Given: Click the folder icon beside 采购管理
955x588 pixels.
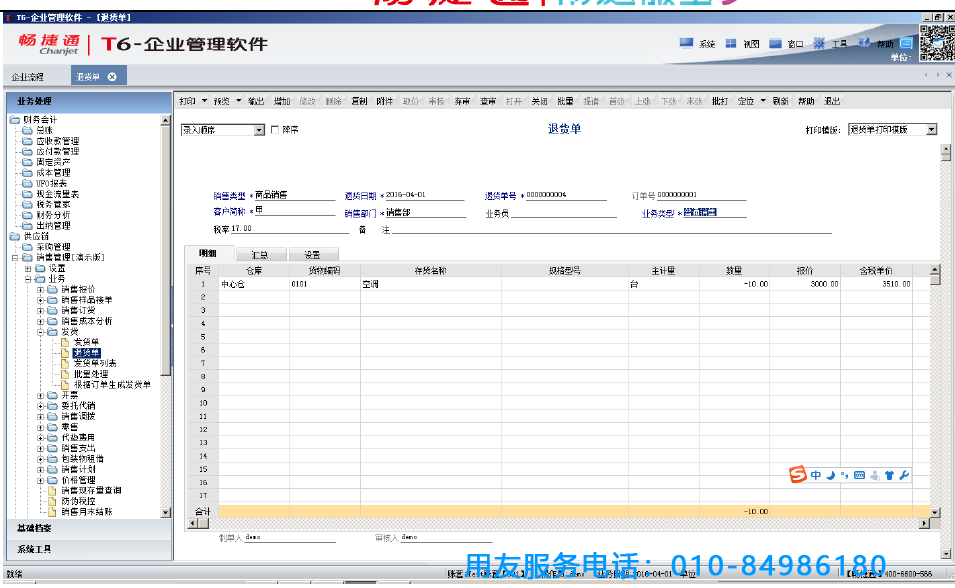Looking at the screenshot, I should tap(27, 247).
